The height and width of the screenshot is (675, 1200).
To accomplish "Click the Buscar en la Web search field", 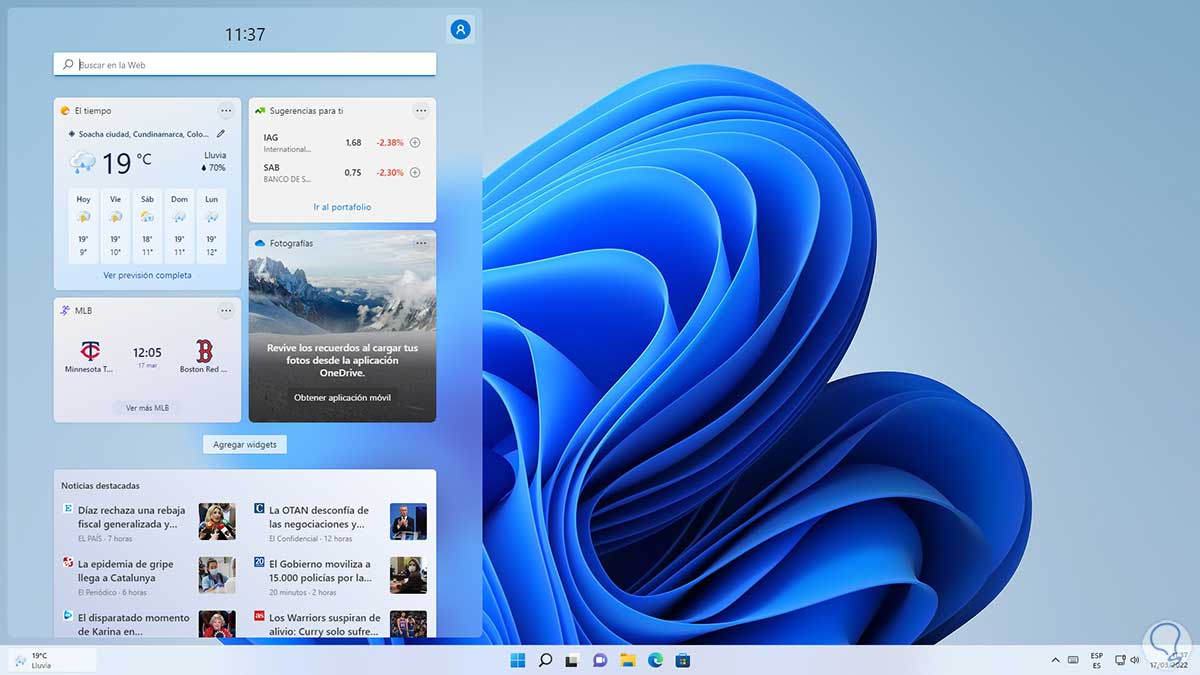I will [x=245, y=64].
